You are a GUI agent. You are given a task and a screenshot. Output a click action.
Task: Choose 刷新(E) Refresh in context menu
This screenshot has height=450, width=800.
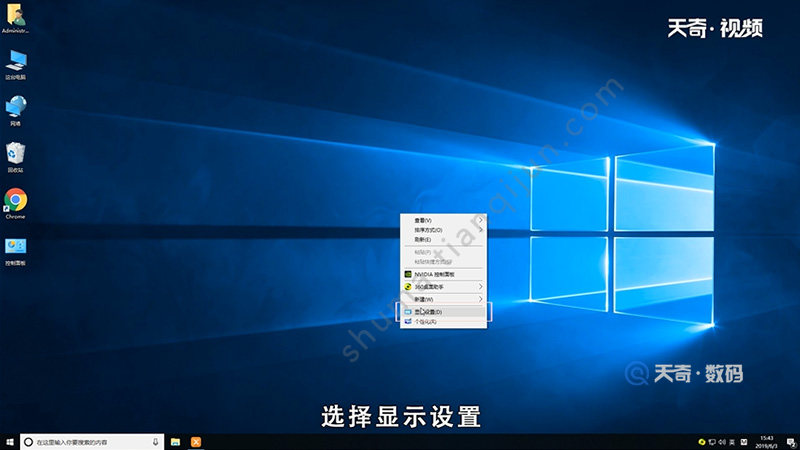point(443,240)
